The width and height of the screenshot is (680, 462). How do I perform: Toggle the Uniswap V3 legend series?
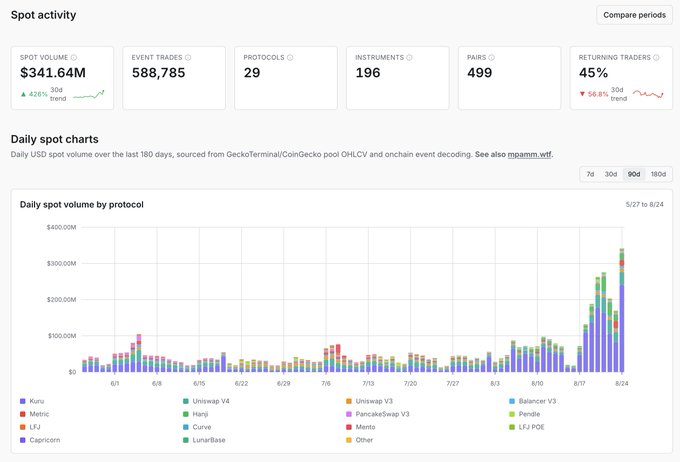click(369, 401)
